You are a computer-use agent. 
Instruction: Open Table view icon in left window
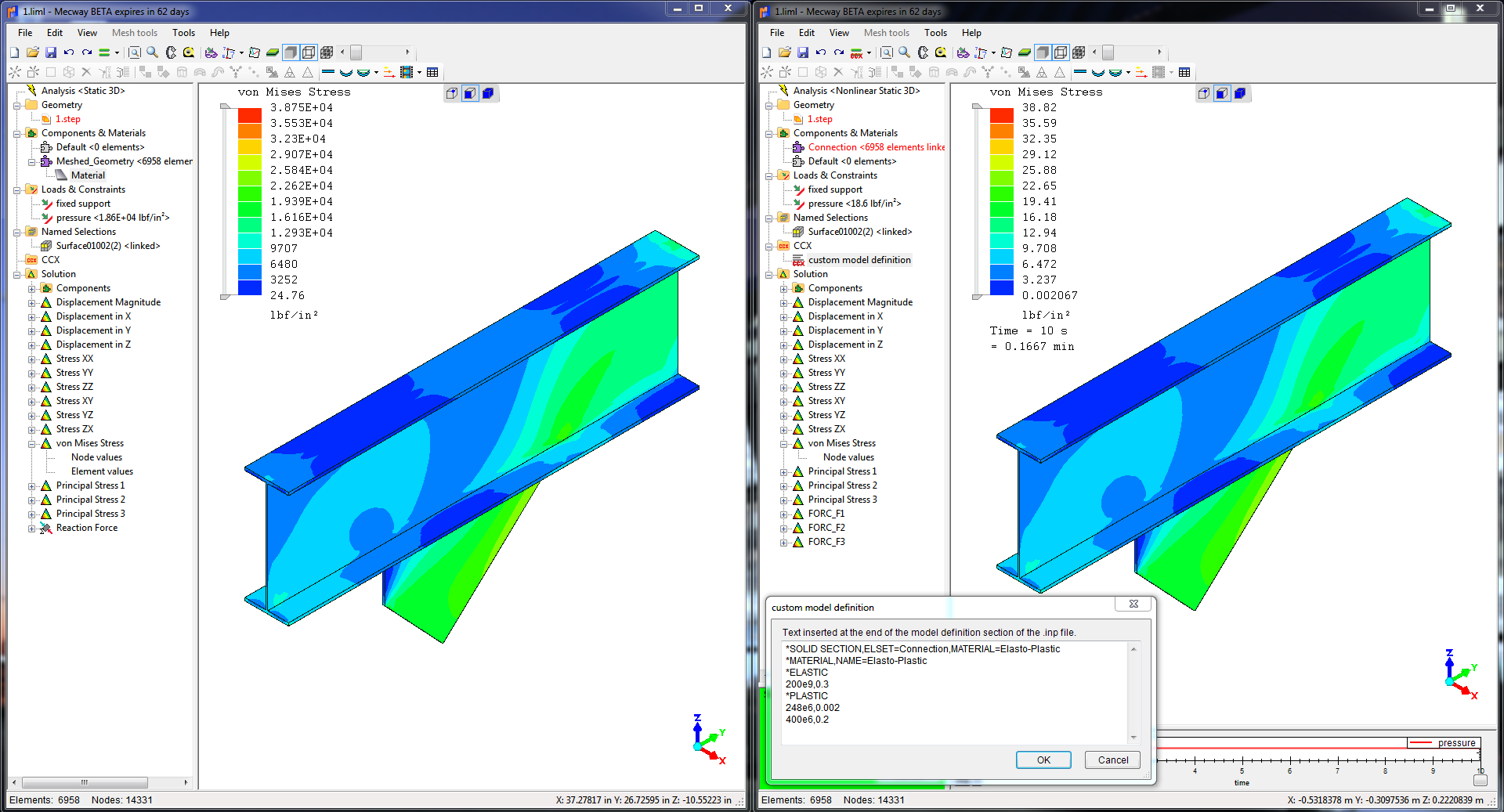(x=432, y=72)
